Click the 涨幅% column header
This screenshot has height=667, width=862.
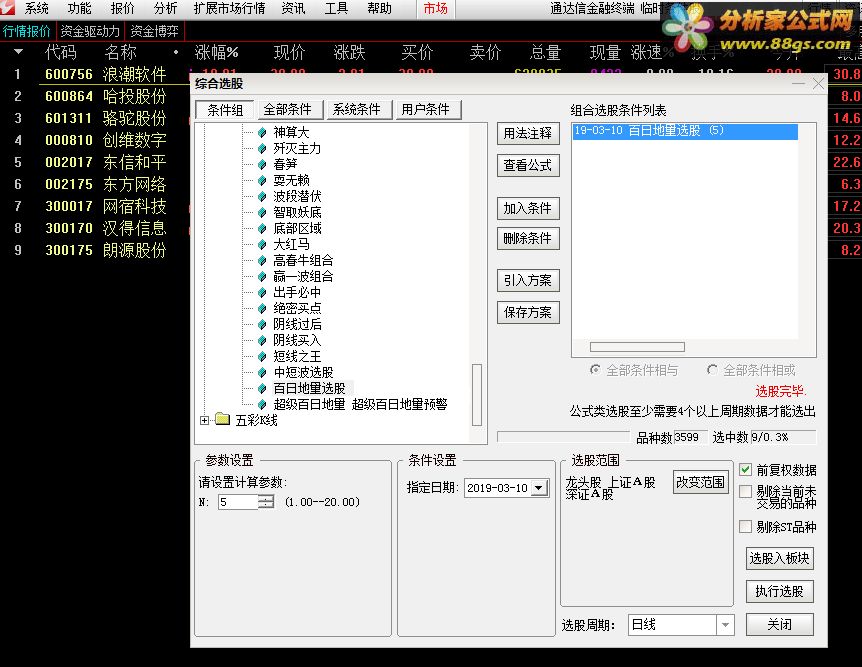[x=216, y=52]
